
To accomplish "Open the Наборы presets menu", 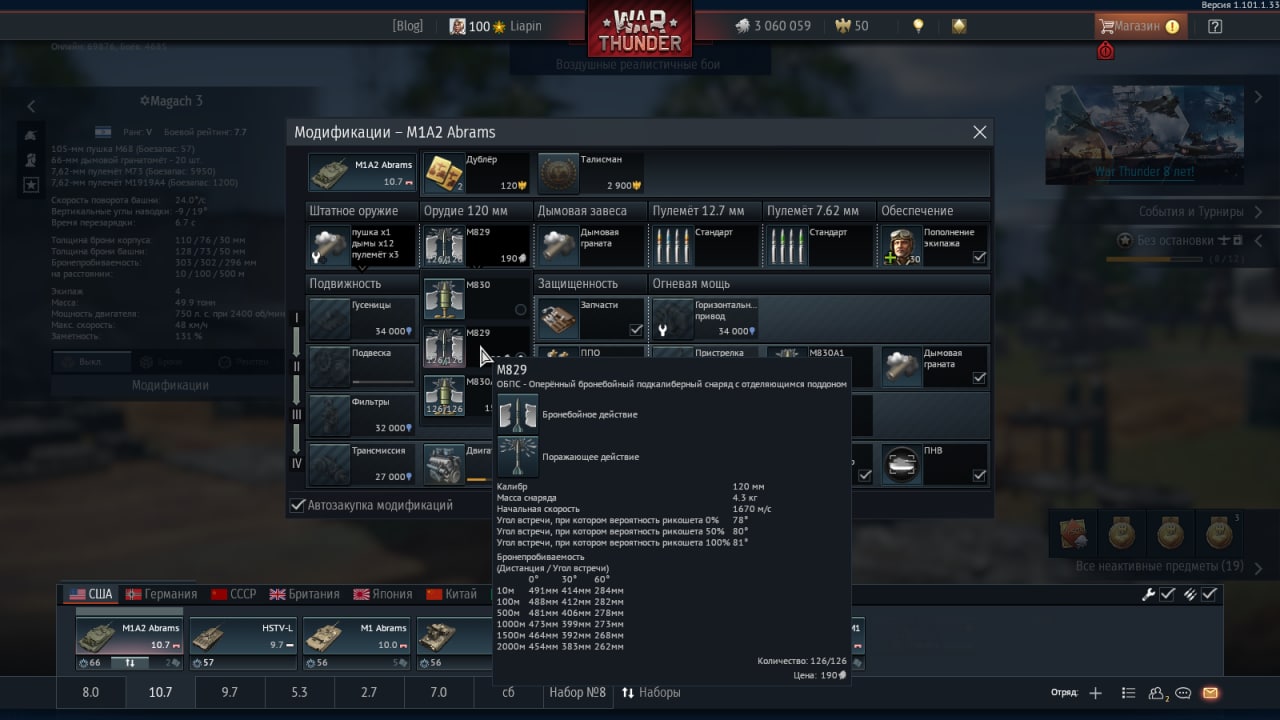I will point(651,692).
